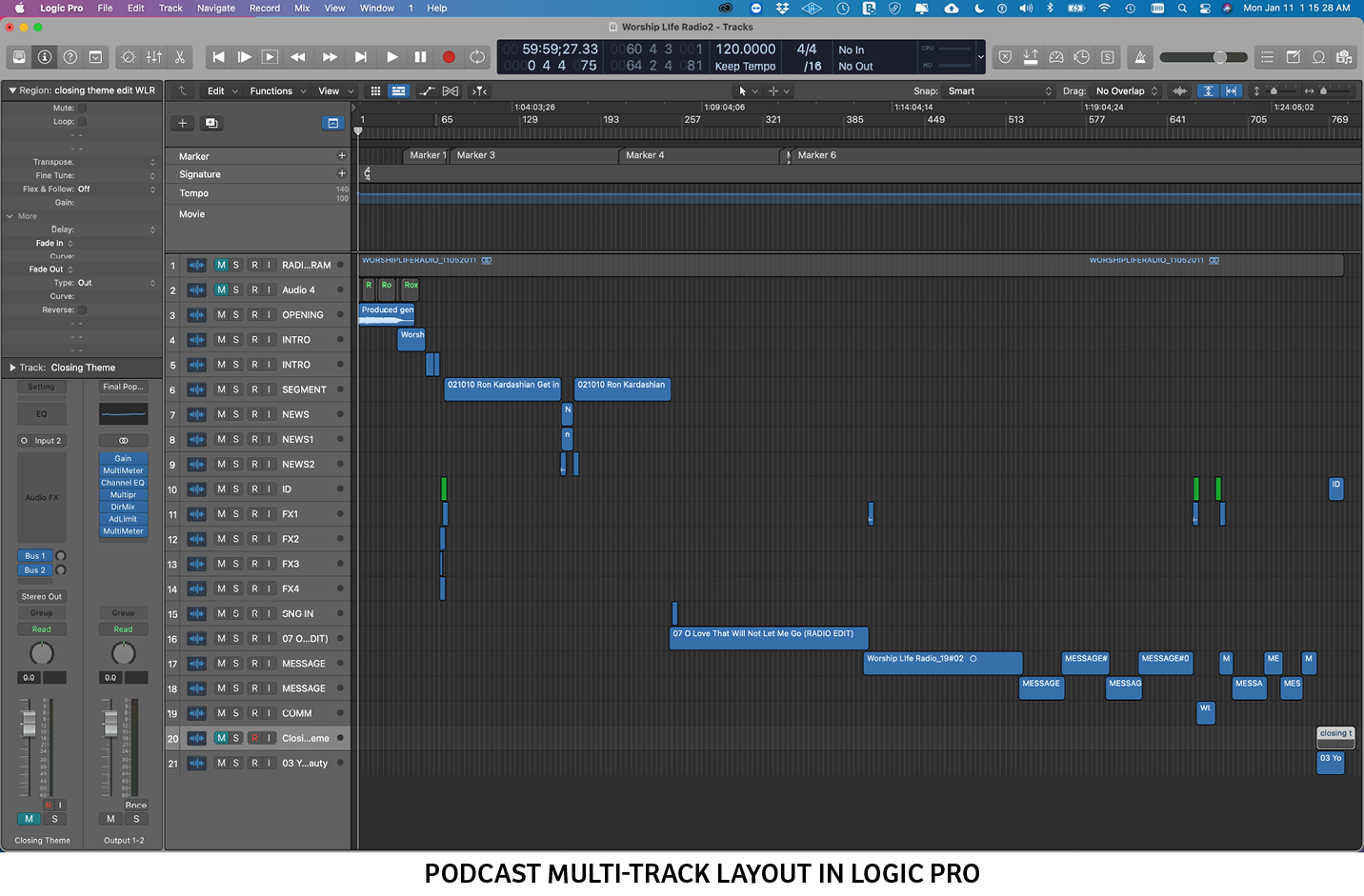The width and height of the screenshot is (1364, 896).
Task: Open the Mixer from the toolbar
Action: [154, 57]
